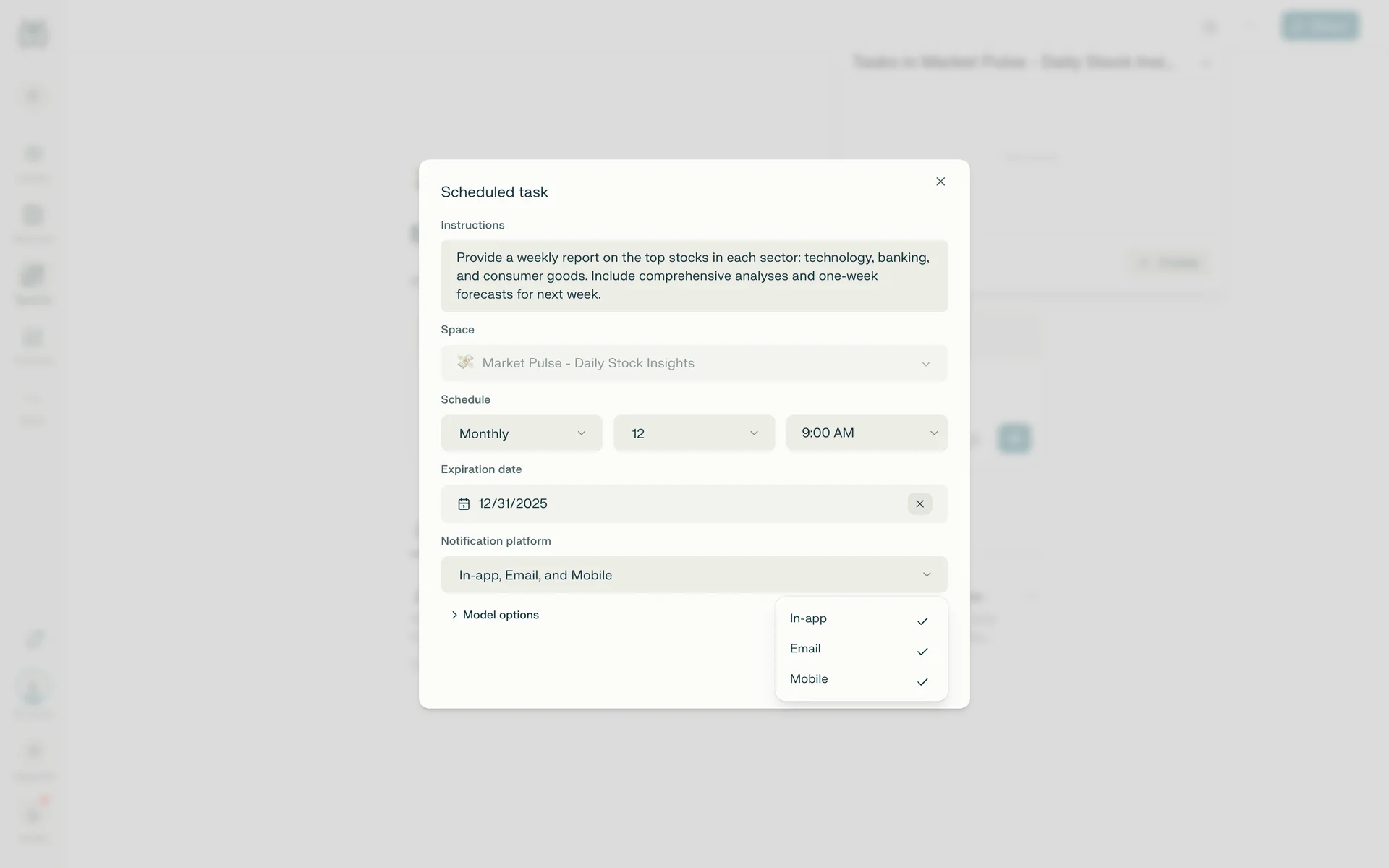This screenshot has height=868, width=1389.
Task: Deselect the Mobile notification option
Action: 861,680
